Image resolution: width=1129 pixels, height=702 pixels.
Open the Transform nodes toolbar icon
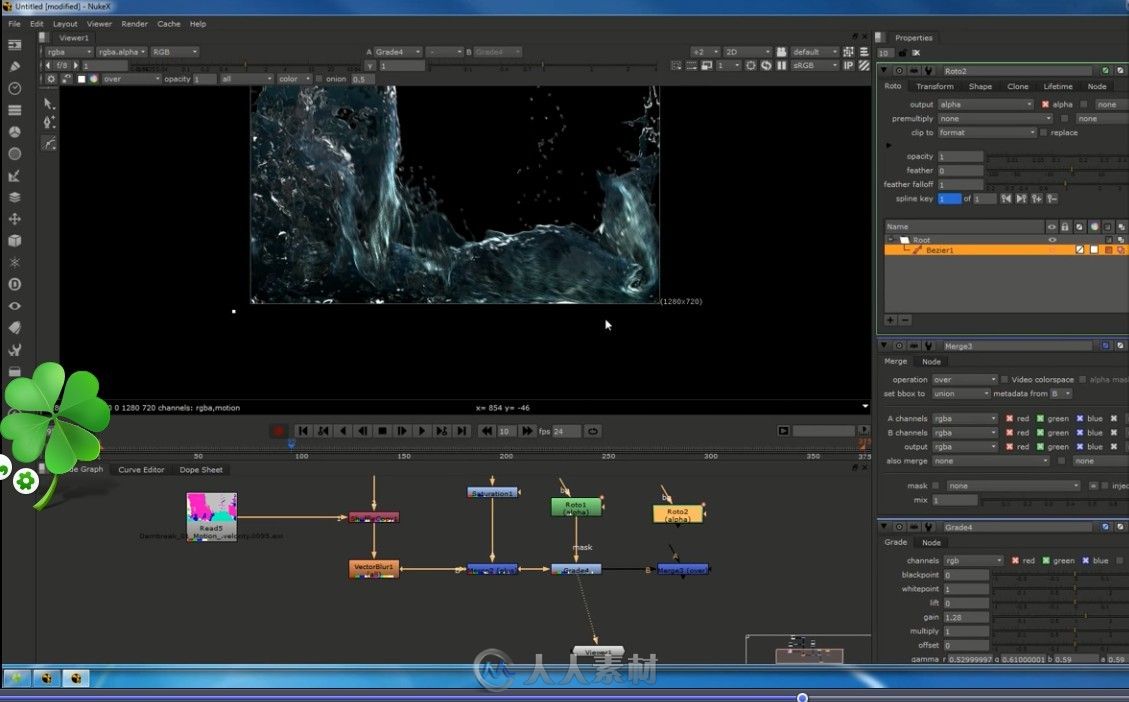tap(15, 219)
